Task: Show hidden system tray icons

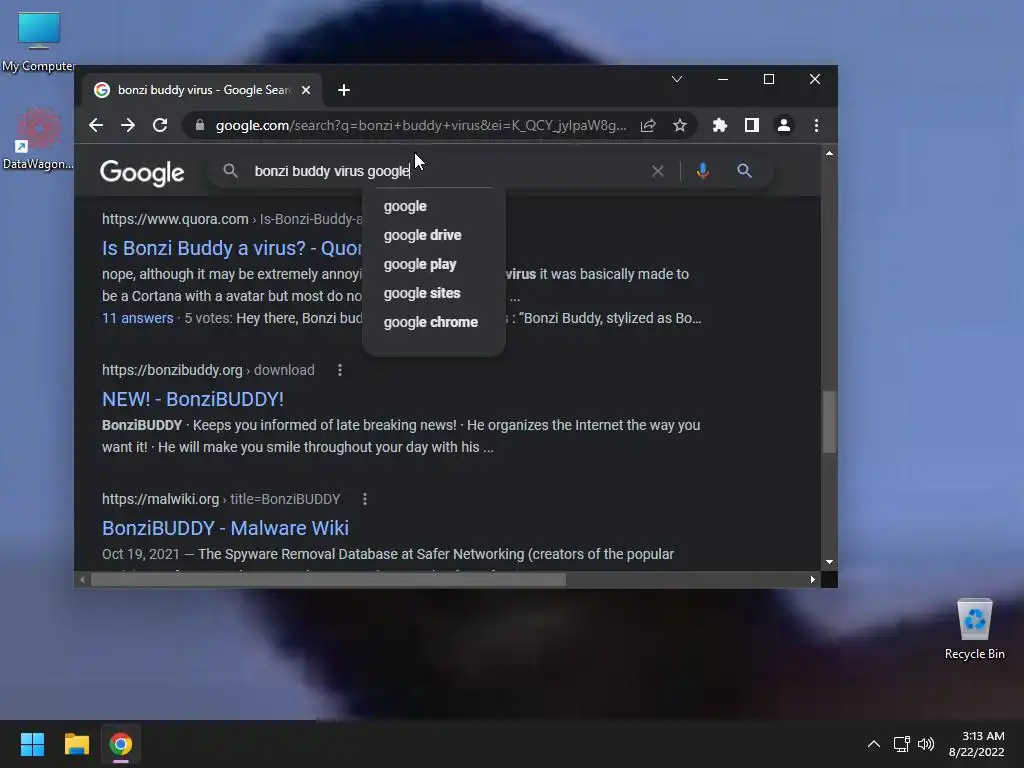Action: pyautogui.click(x=874, y=744)
